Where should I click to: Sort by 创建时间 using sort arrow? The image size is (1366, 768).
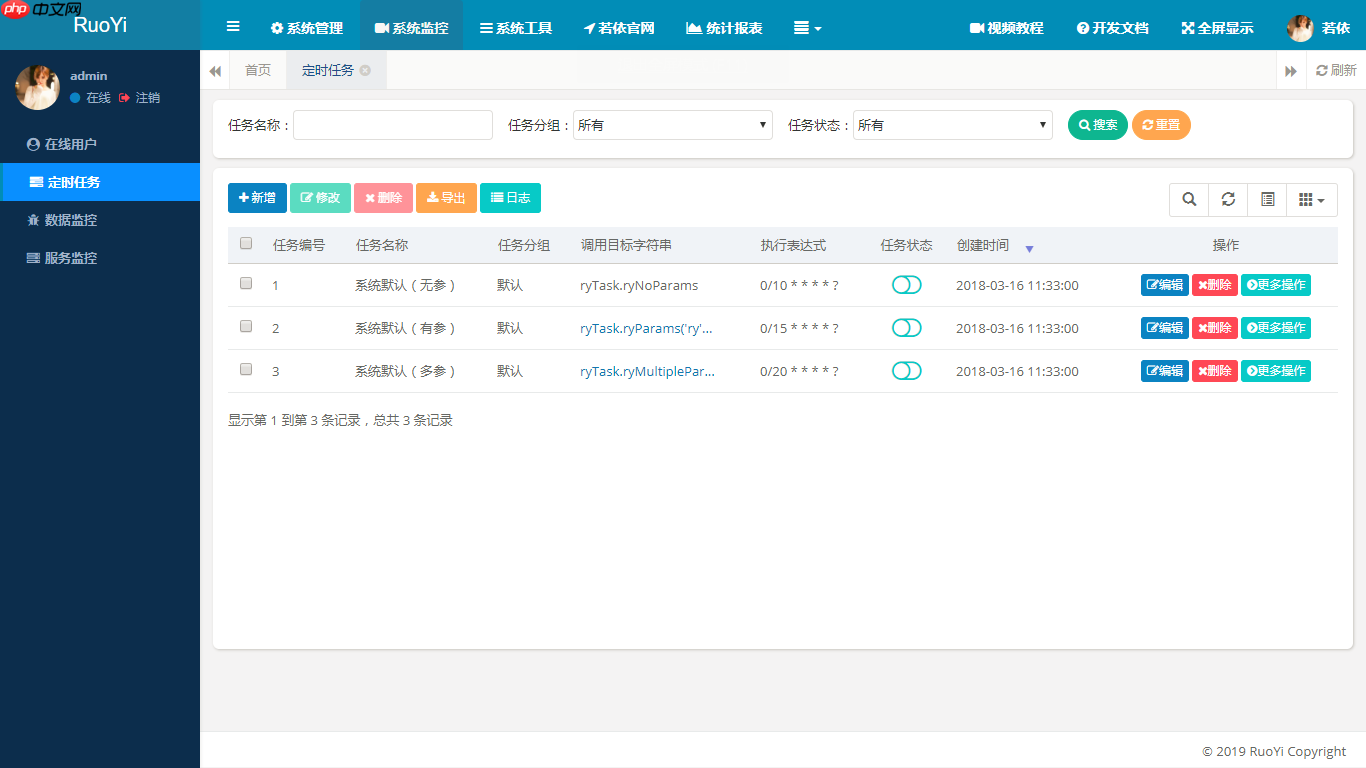pos(1029,248)
